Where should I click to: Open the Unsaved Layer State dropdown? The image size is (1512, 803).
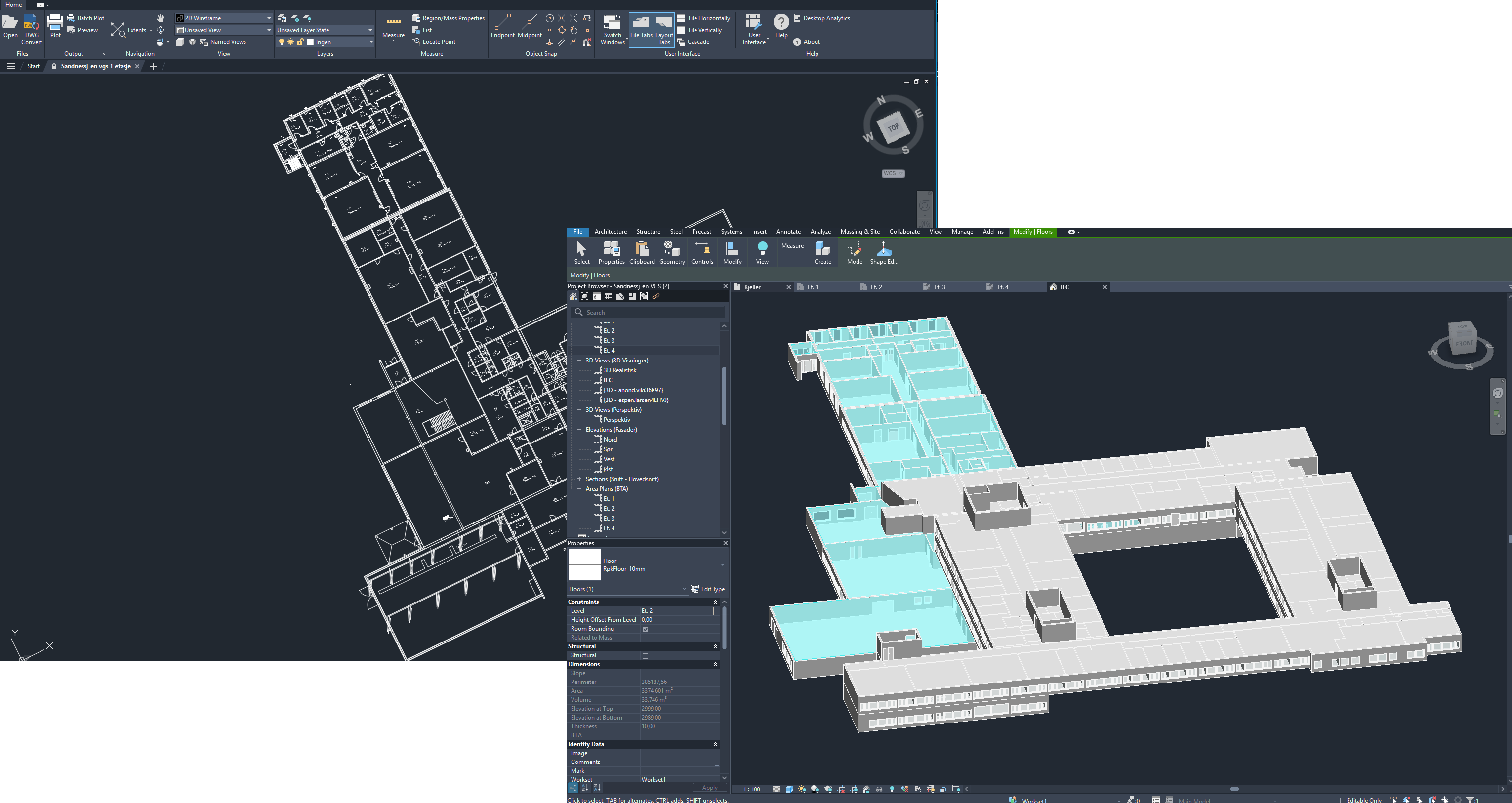click(x=325, y=30)
